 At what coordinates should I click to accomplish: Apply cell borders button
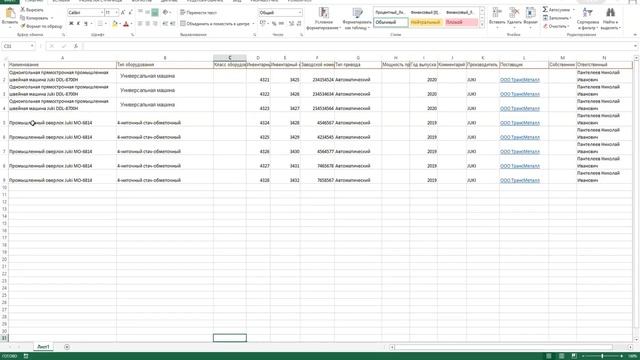pos(100,24)
